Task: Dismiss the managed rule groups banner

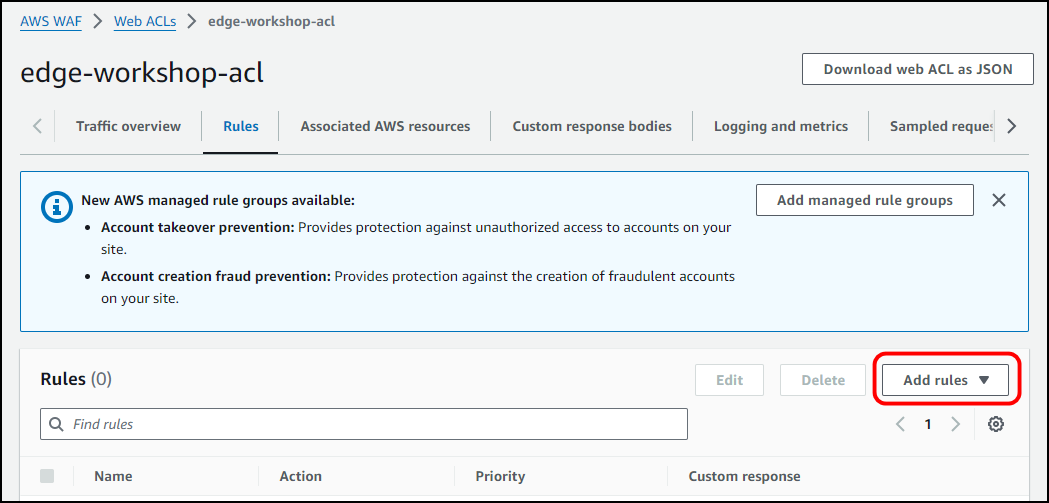Action: (x=999, y=200)
